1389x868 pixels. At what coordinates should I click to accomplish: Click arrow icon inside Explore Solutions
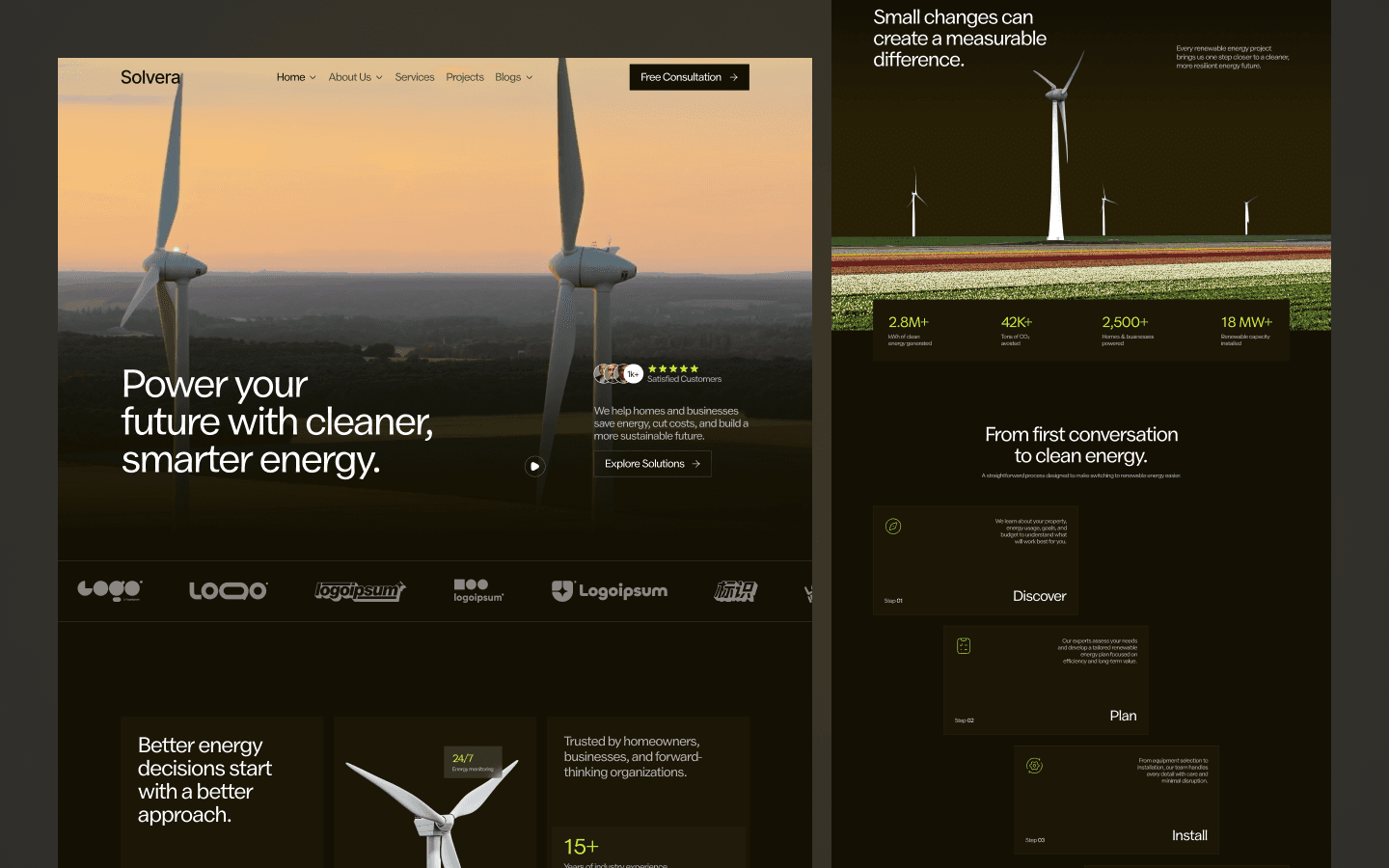[696, 464]
